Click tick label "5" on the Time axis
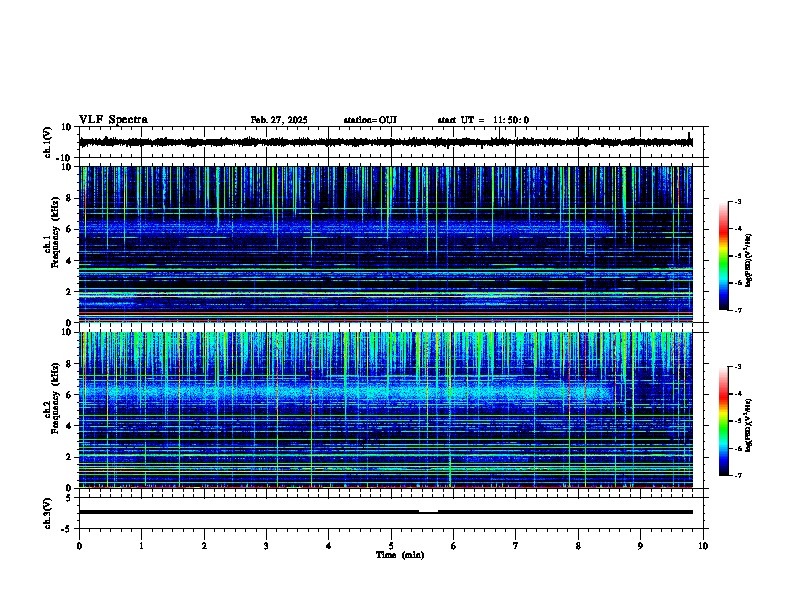 click(x=391, y=546)
